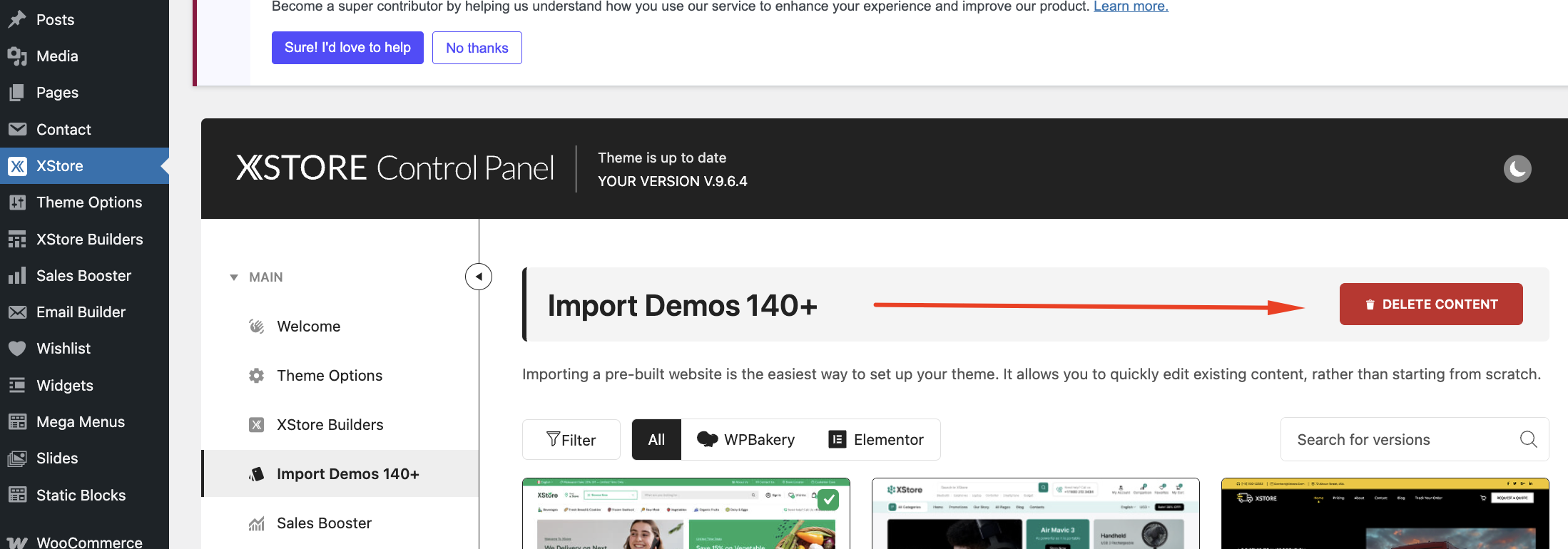Switch to the Elementor tab
1568x549 pixels.
tap(876, 440)
